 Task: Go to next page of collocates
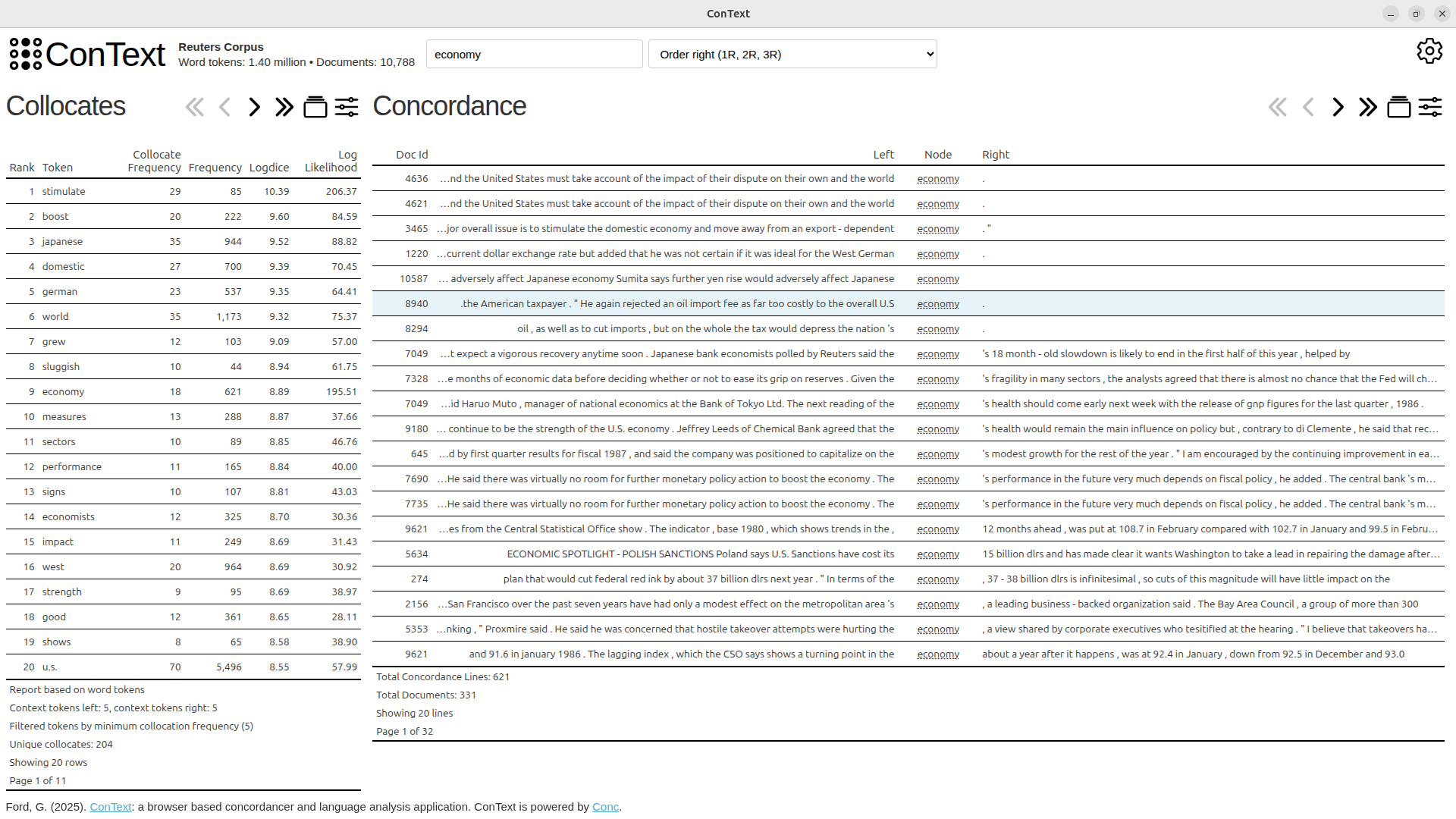click(x=254, y=107)
